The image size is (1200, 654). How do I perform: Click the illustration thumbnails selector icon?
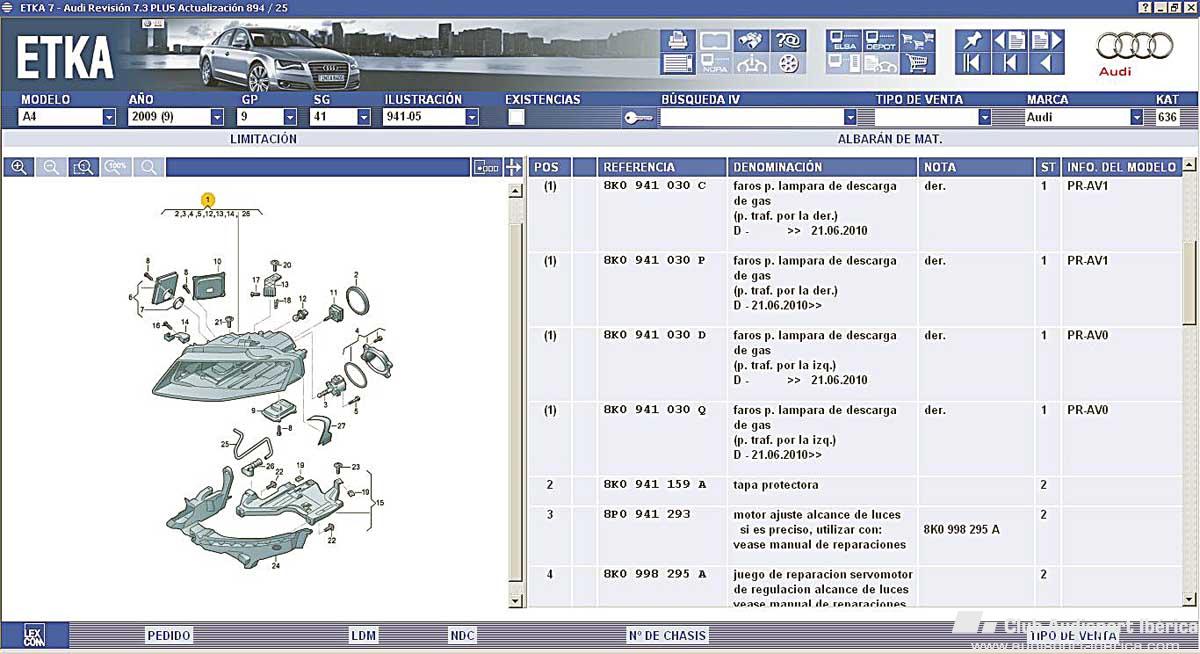486,167
